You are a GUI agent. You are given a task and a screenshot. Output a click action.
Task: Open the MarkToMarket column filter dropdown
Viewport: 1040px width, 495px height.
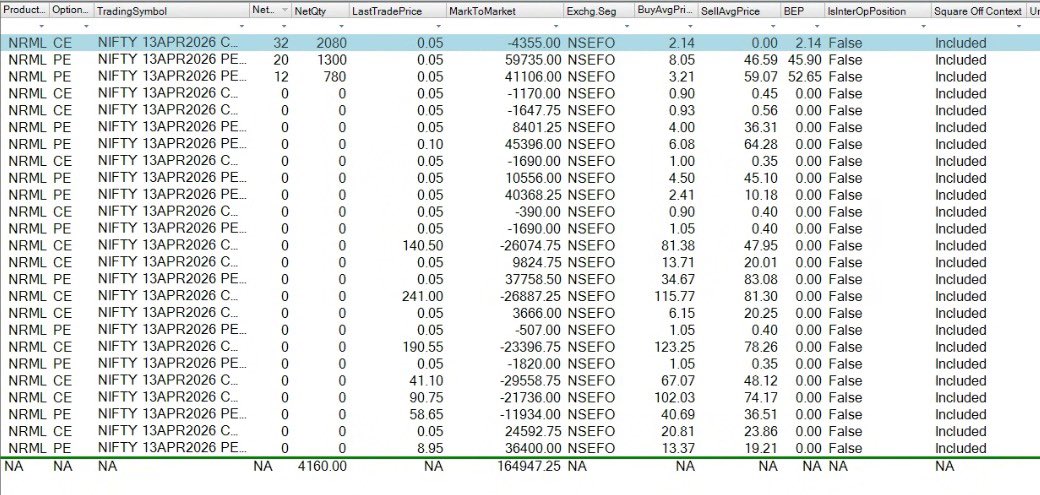click(x=554, y=26)
